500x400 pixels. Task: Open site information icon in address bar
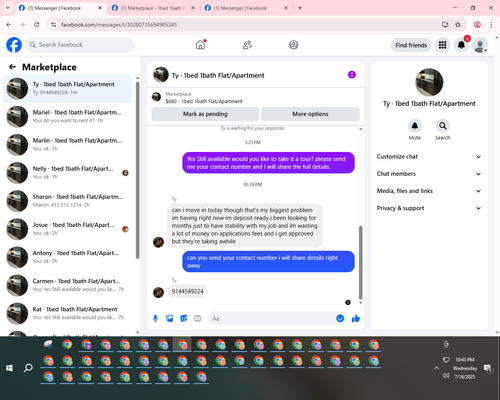(x=53, y=25)
